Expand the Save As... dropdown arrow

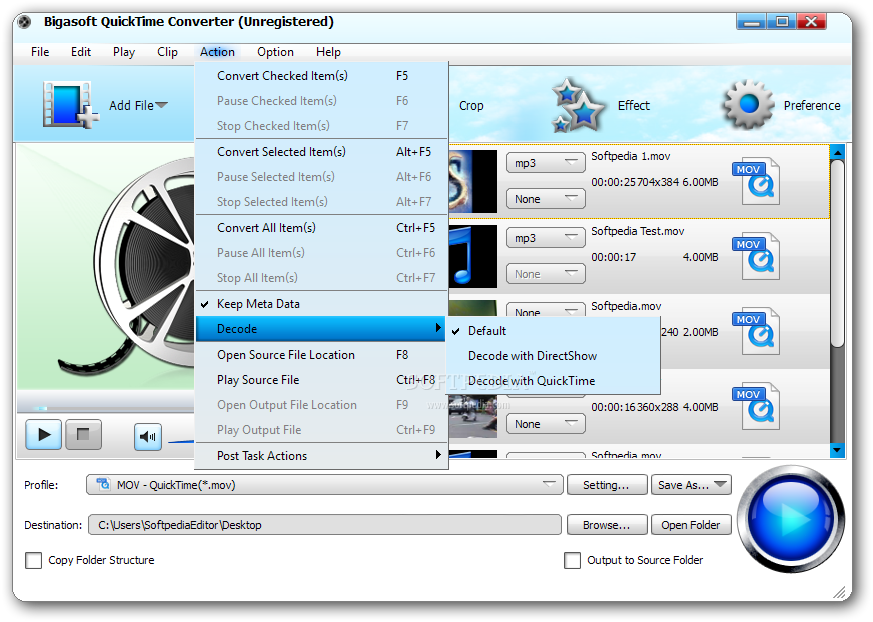point(720,484)
